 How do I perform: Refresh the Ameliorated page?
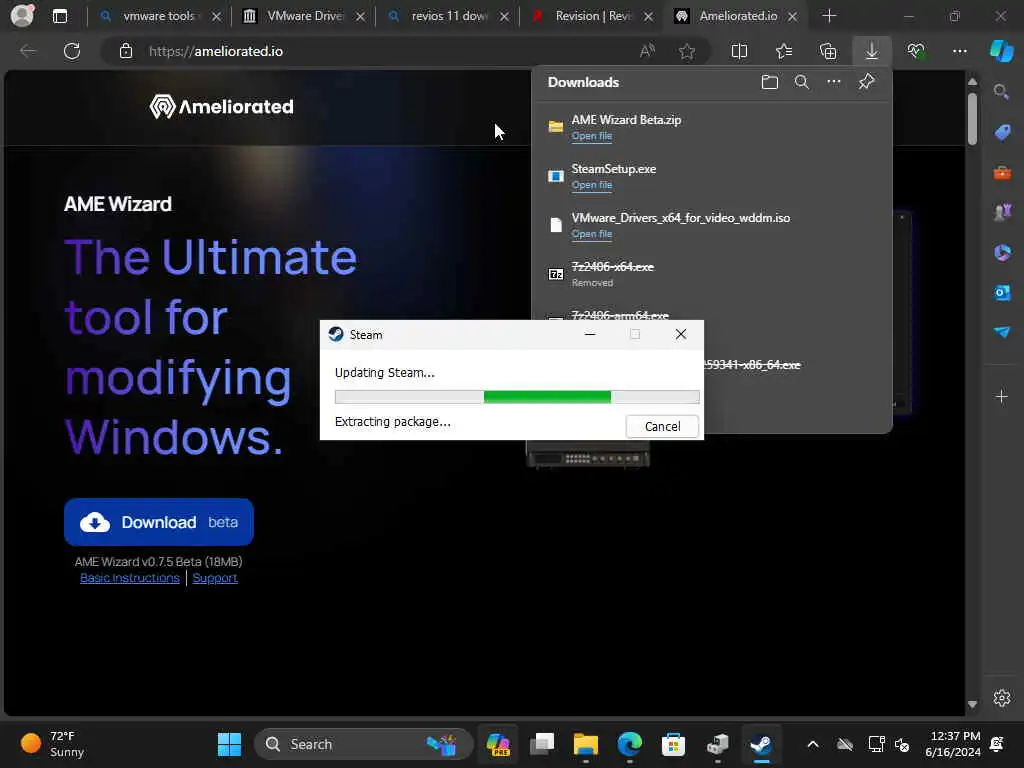click(72, 51)
